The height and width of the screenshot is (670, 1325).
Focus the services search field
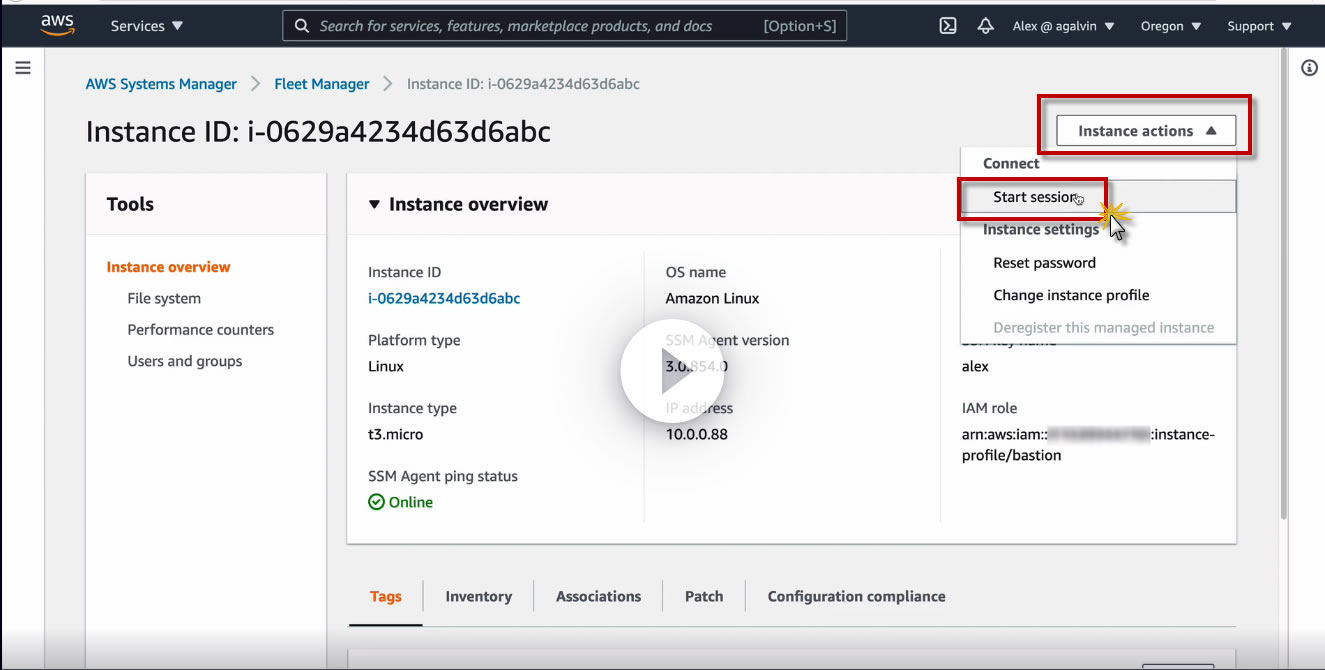tap(565, 26)
